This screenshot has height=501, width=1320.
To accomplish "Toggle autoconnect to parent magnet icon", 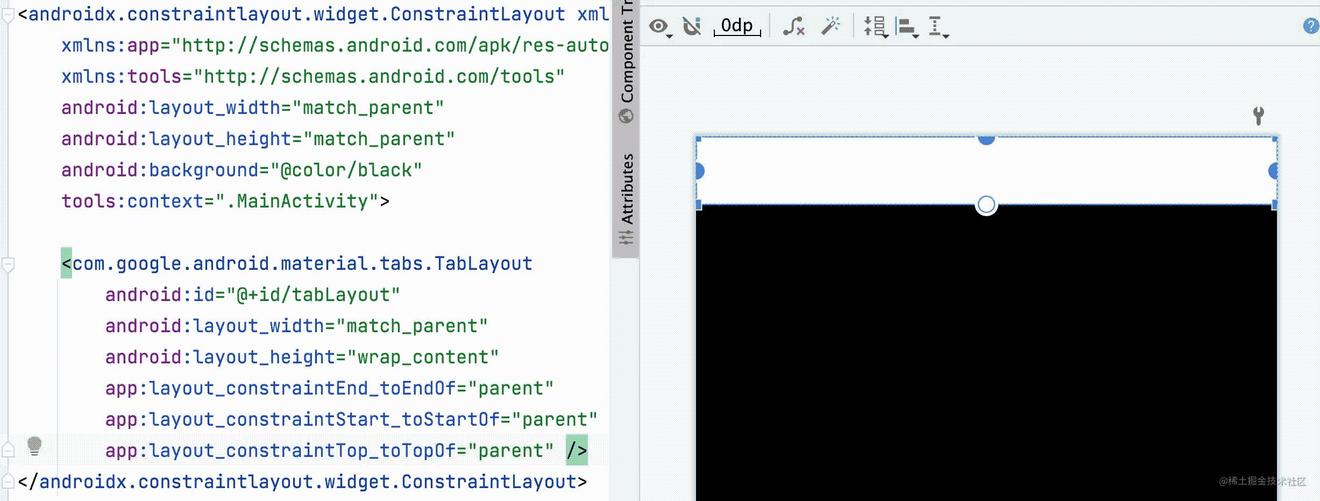I will point(691,27).
